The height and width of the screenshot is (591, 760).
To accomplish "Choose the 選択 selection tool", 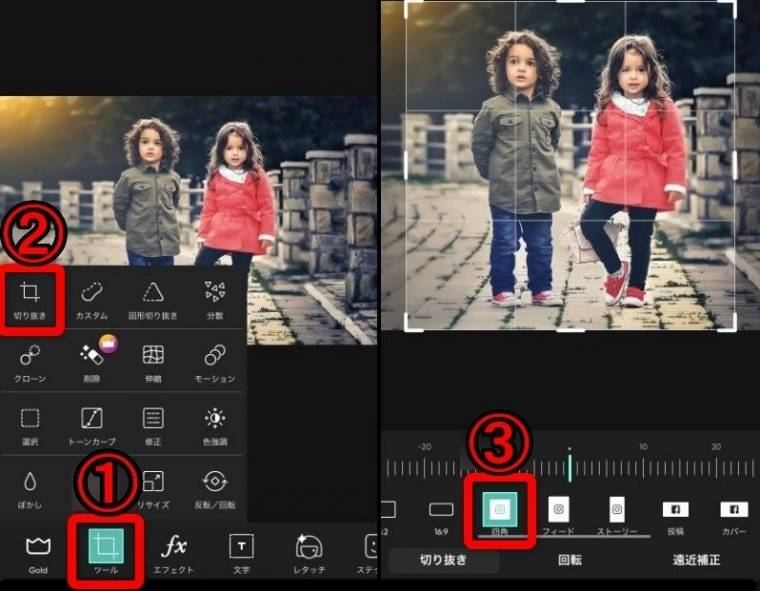I will coord(30,426).
